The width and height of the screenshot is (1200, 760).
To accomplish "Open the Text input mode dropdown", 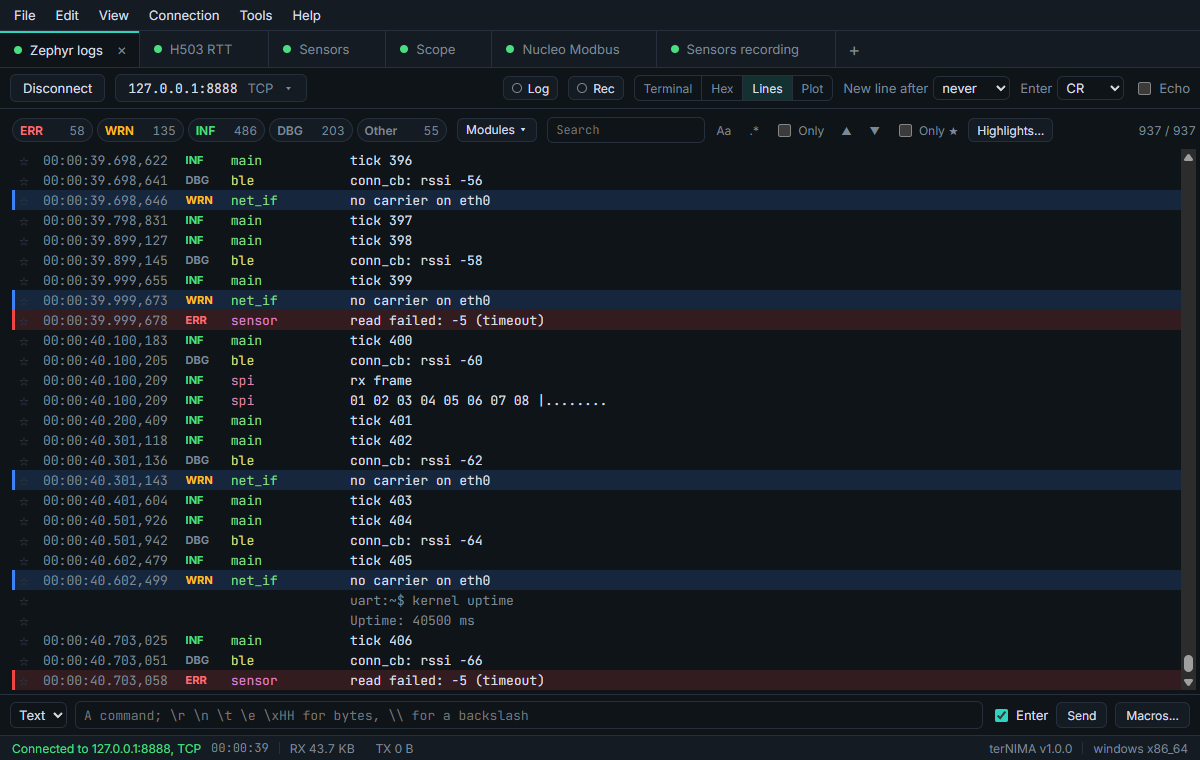I will [38, 715].
